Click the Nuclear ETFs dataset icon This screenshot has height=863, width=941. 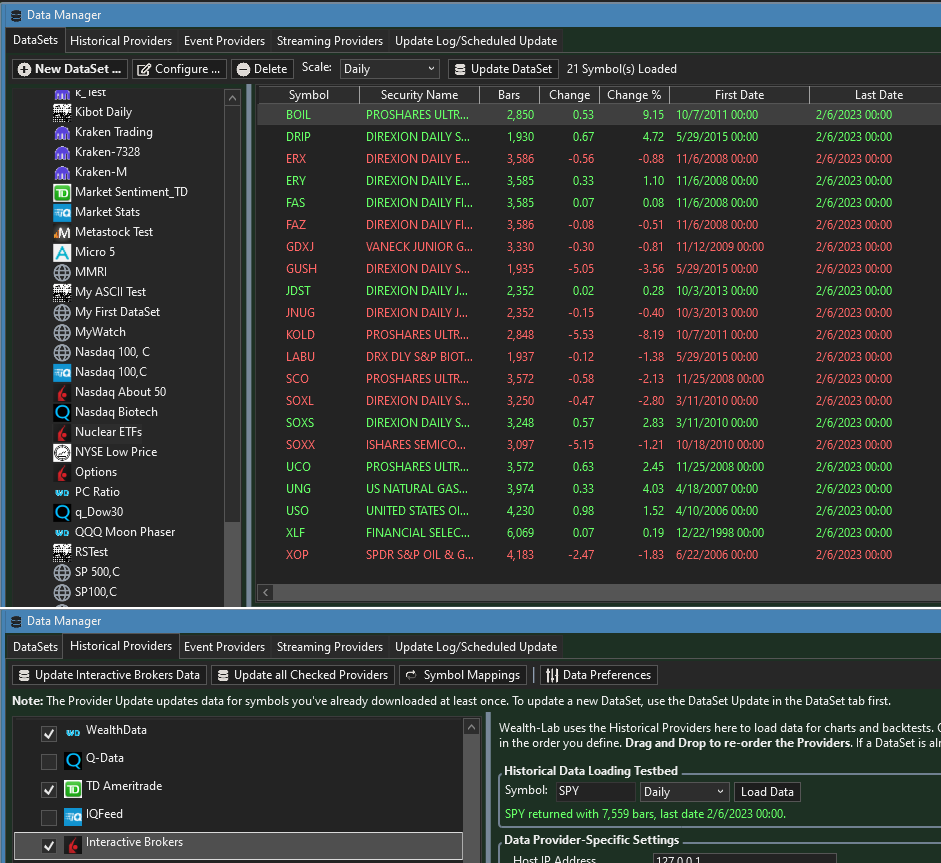pyautogui.click(x=62, y=432)
